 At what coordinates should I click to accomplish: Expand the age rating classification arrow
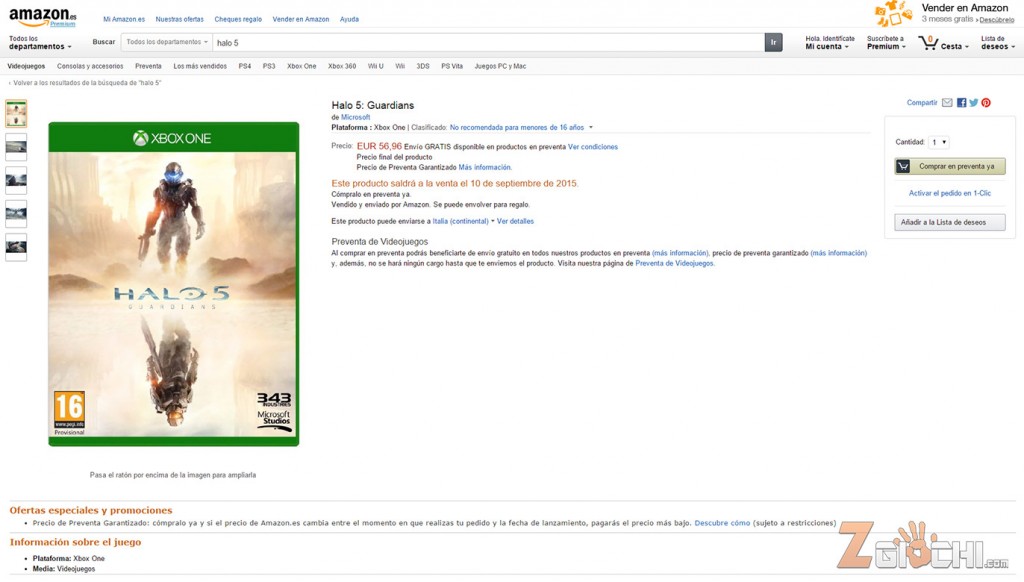591,127
